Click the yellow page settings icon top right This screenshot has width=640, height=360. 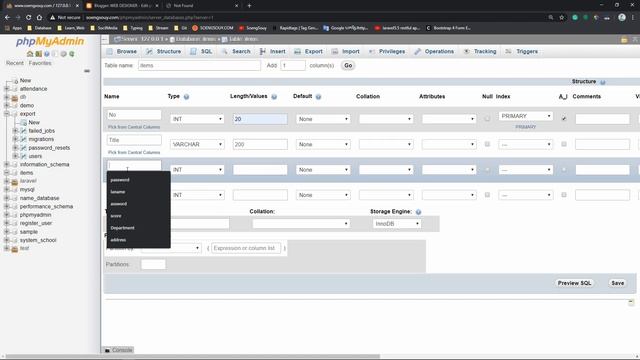coord(624,40)
